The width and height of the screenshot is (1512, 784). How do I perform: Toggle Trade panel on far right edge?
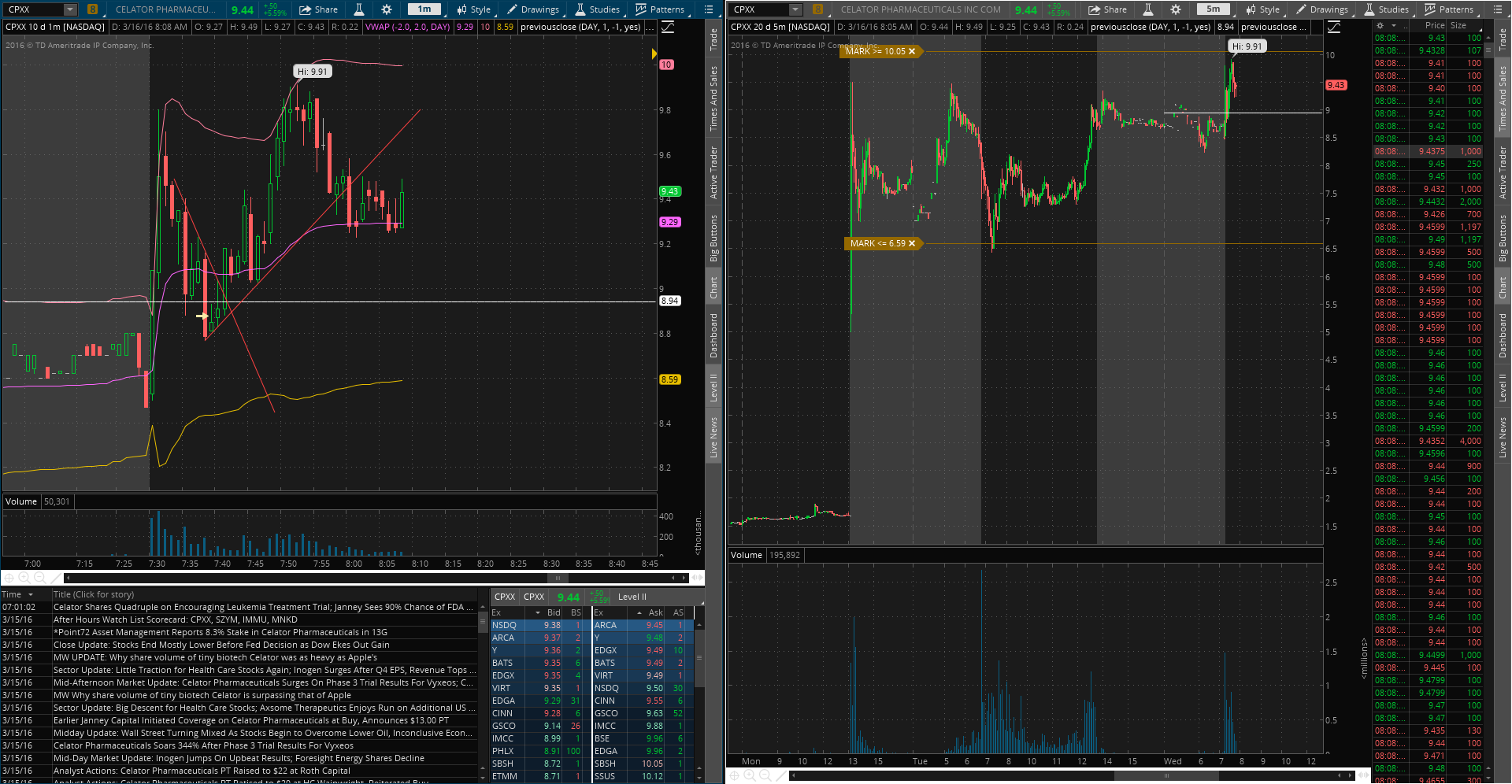point(1503,39)
